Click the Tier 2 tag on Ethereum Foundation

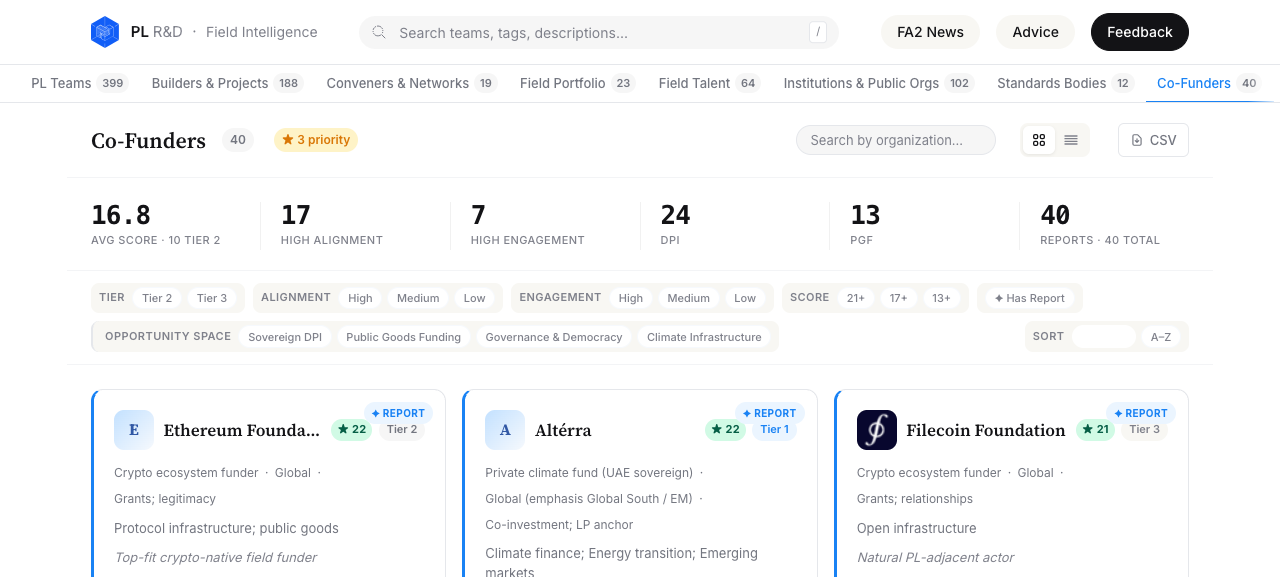click(x=402, y=430)
